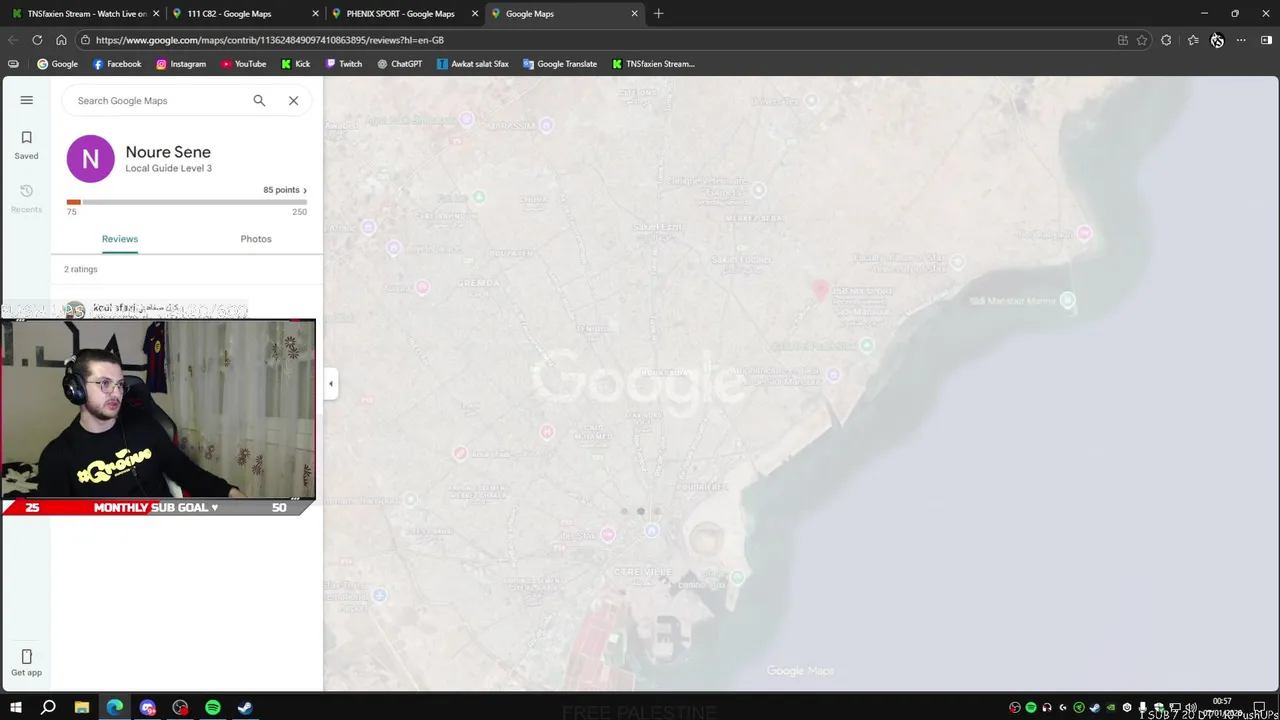Open the app available grid icon
The height and width of the screenshot is (720, 1280).
(1123, 40)
